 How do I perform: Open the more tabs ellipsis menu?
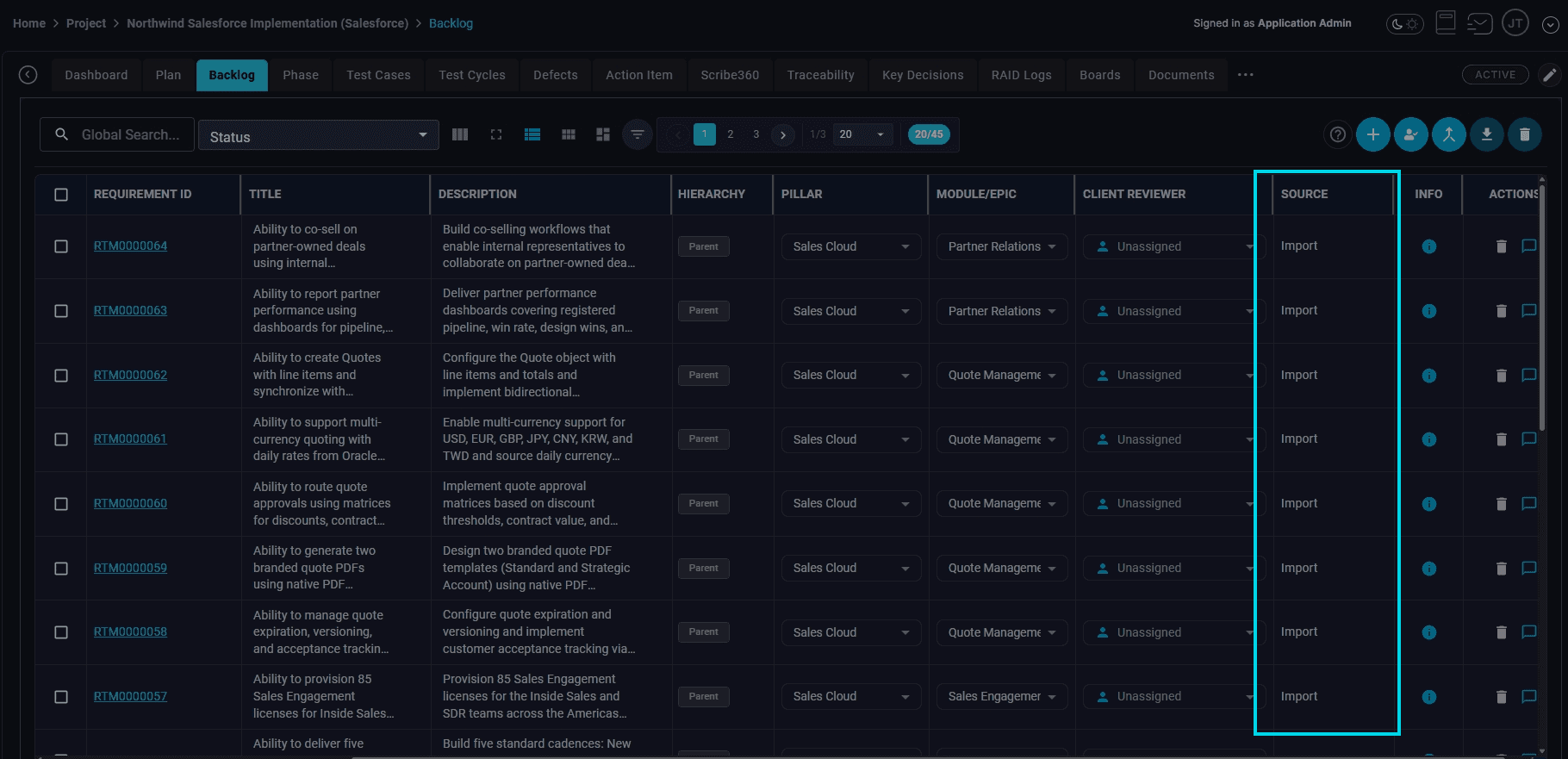pos(1246,75)
